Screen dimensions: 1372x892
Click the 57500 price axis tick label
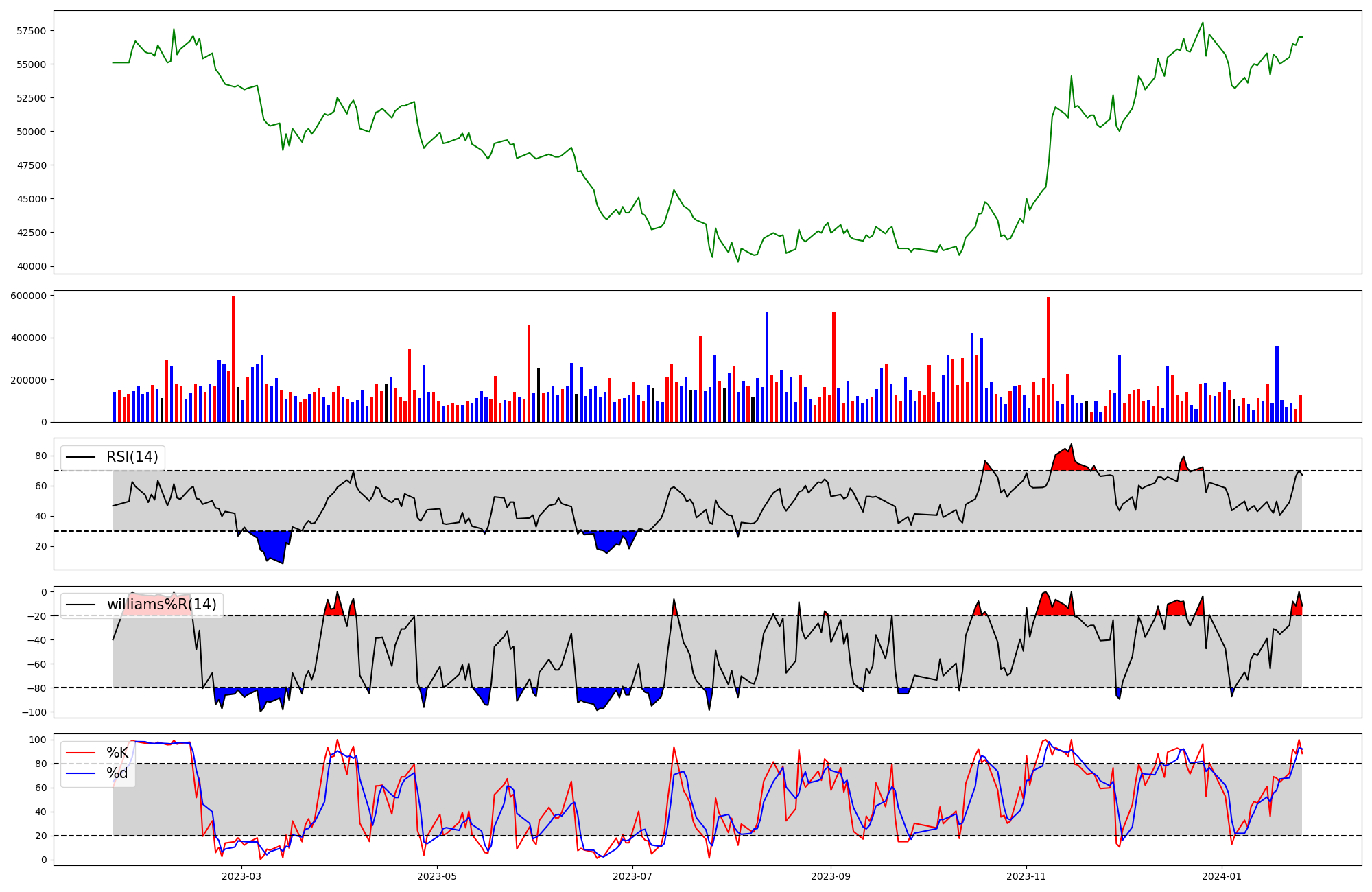[x=32, y=31]
